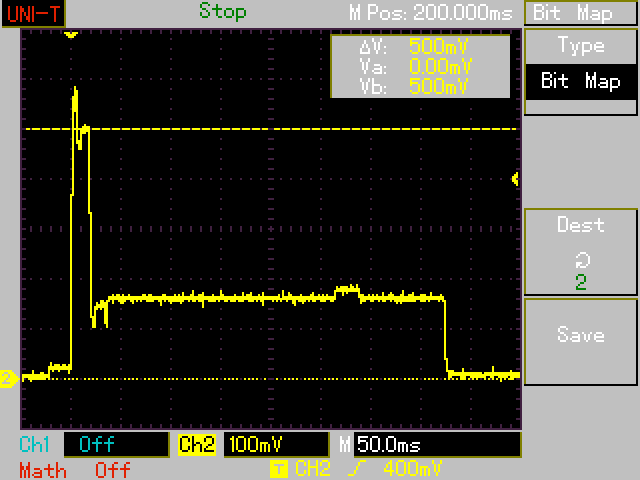Click the trigger source CH2 text
Screen dimensions: 640x480
312,469
